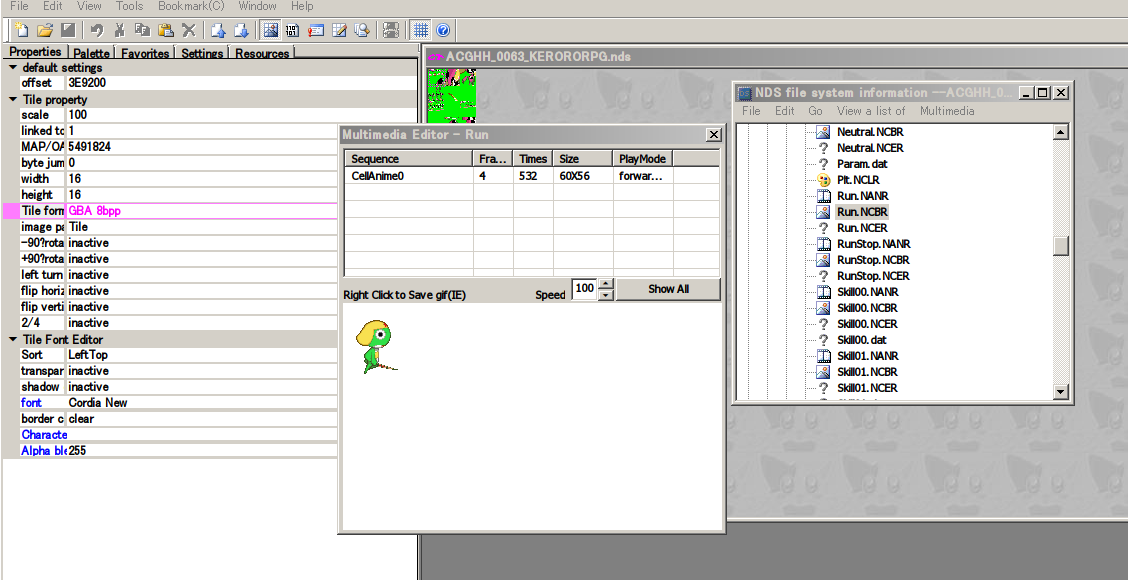Viewport: 1128px width, 580px height.
Task: Click the blue help question mark icon
Action: click(443, 30)
